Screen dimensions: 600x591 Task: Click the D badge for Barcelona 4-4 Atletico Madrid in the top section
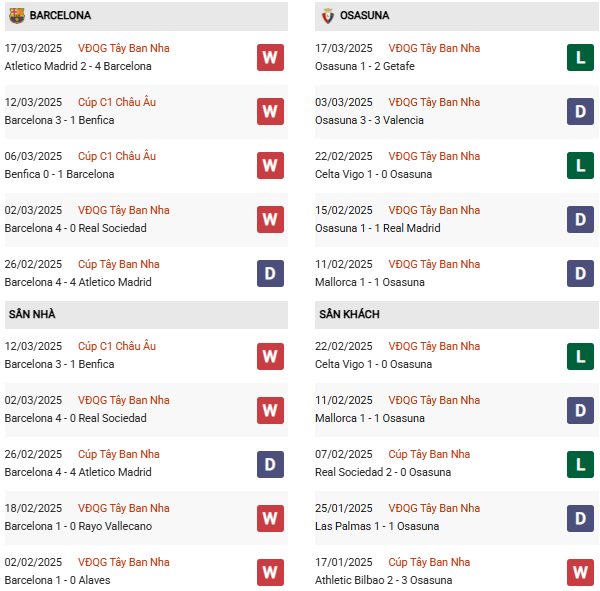[x=270, y=274]
